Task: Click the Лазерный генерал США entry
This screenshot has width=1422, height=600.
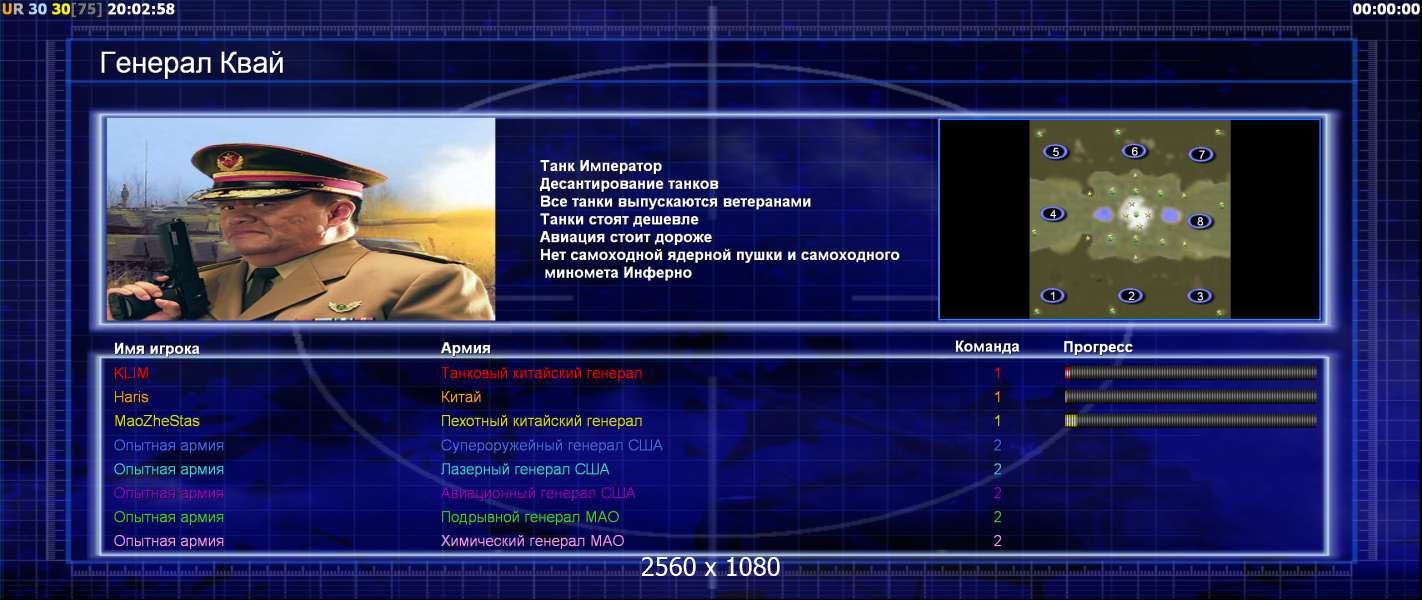Action: click(525, 469)
